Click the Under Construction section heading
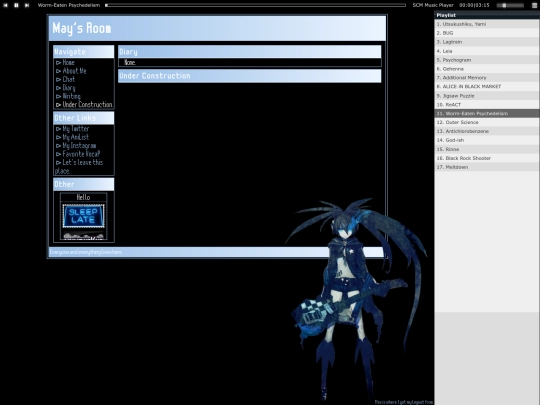 (x=250, y=76)
